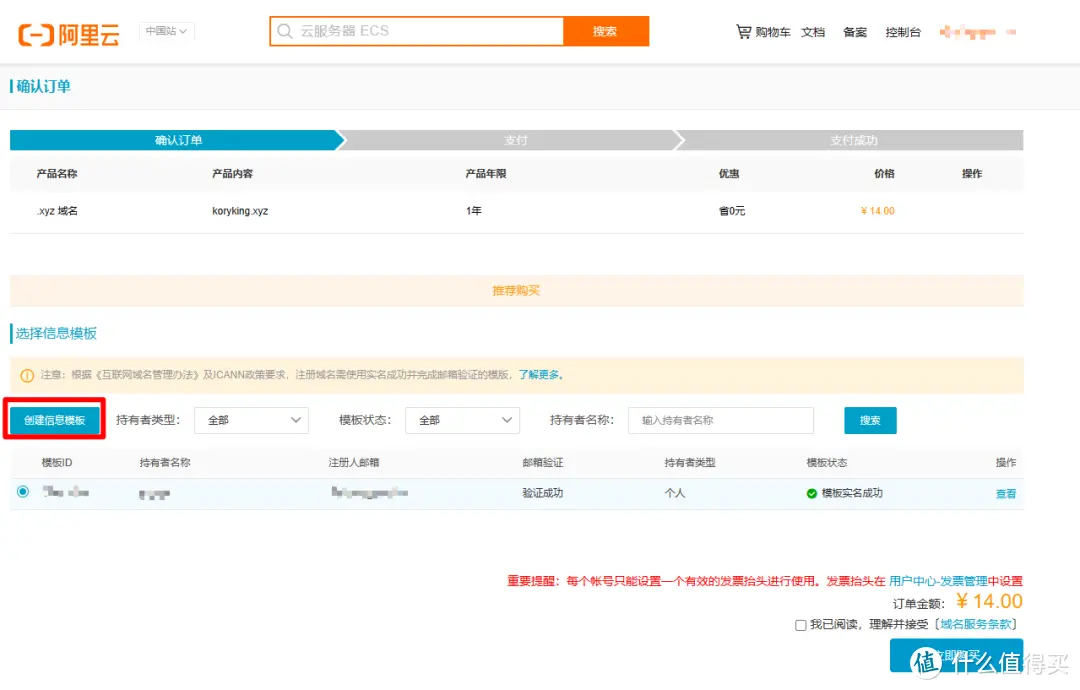Open the 中国站 site selector

coord(165,31)
